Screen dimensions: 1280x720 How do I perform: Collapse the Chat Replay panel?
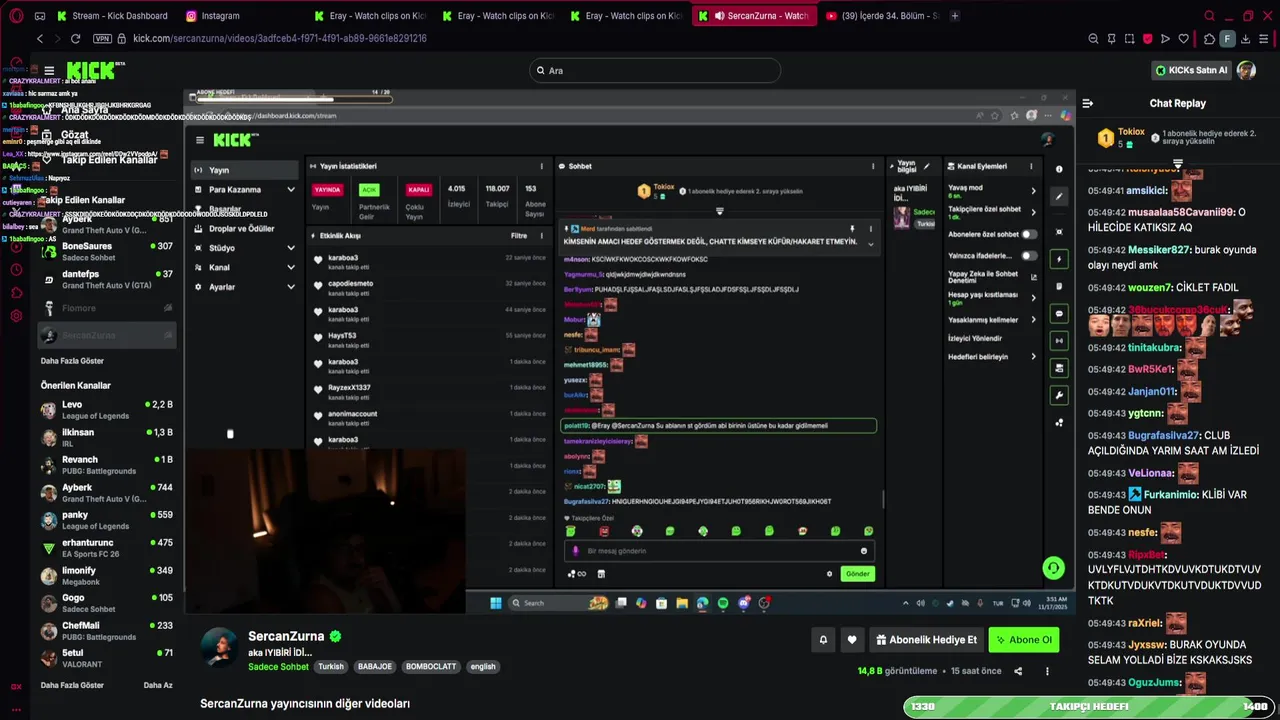[x=1088, y=103]
